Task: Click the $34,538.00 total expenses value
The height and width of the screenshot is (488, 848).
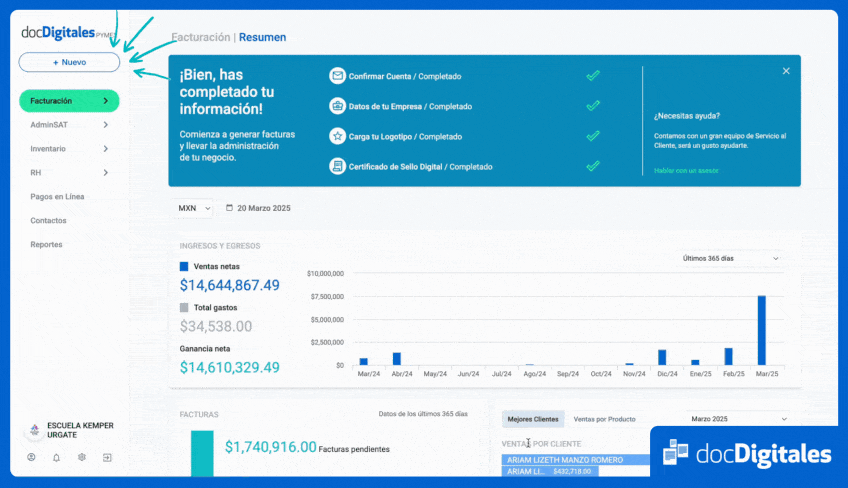Action: [216, 326]
